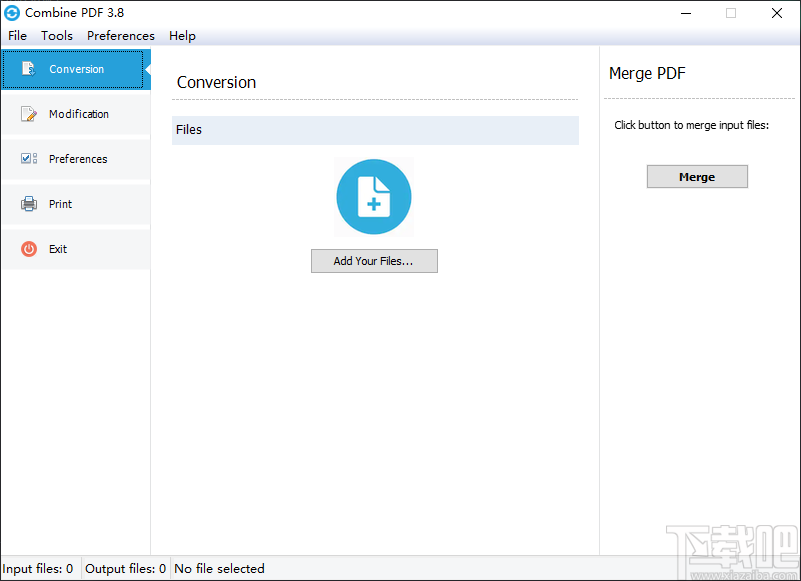This screenshot has width=801, height=581.
Task: Open Modification using the pencil icon
Action: [27, 114]
